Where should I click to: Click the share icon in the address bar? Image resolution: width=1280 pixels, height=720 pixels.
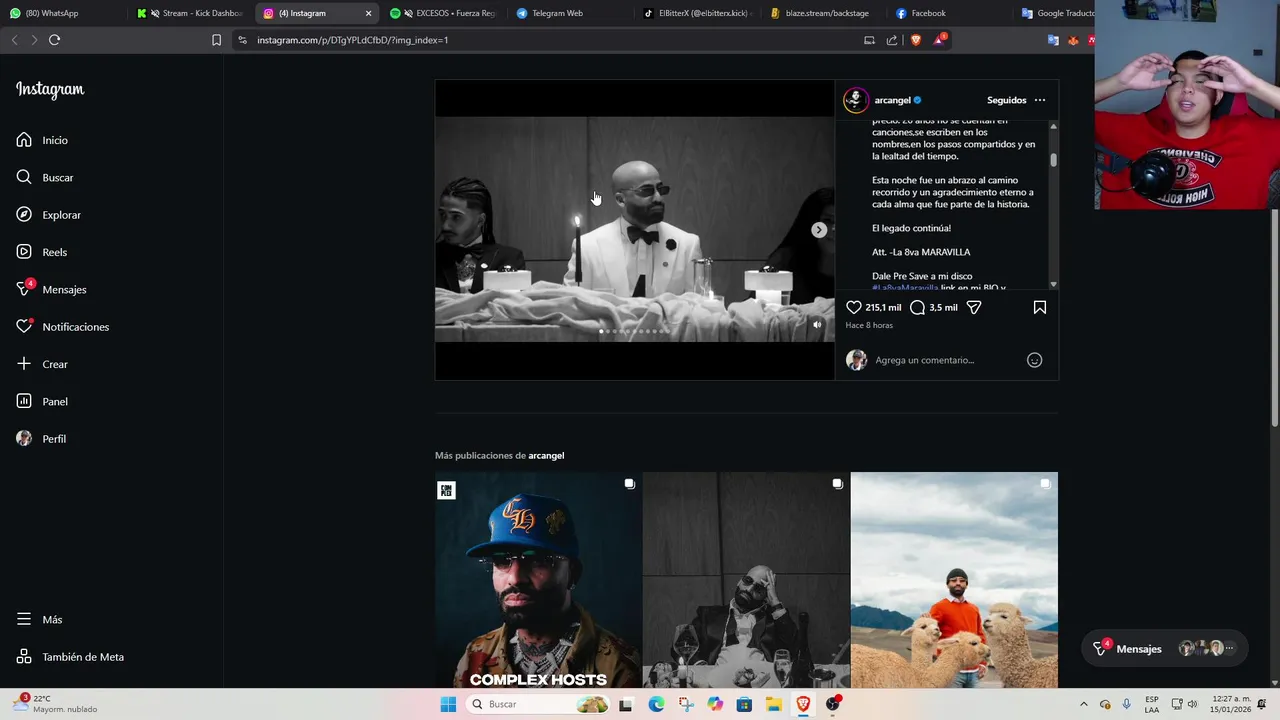(x=892, y=40)
